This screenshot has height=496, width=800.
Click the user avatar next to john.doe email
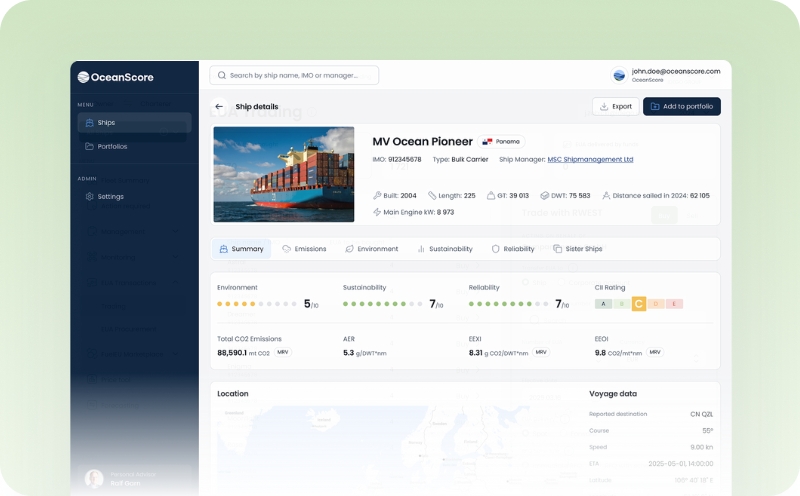coord(619,75)
